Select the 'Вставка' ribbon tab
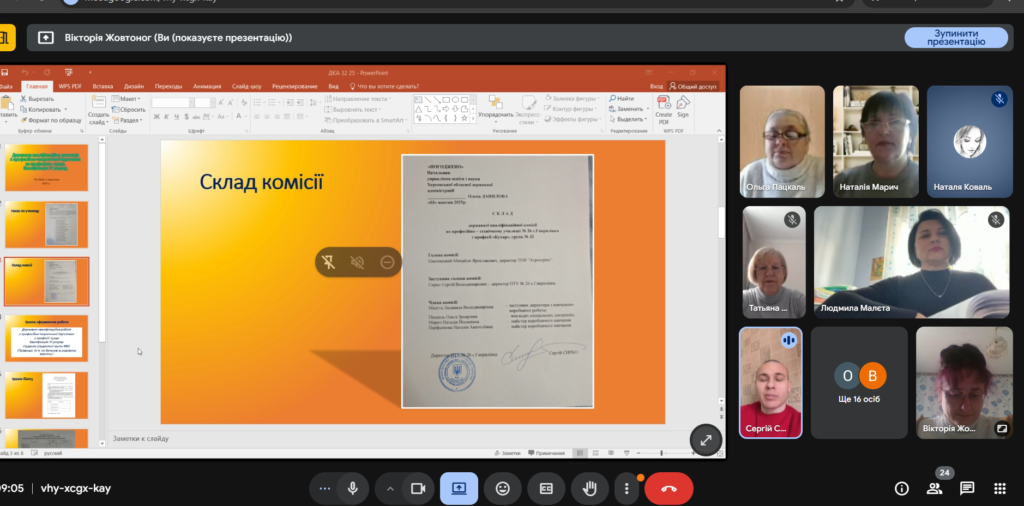 103,87
